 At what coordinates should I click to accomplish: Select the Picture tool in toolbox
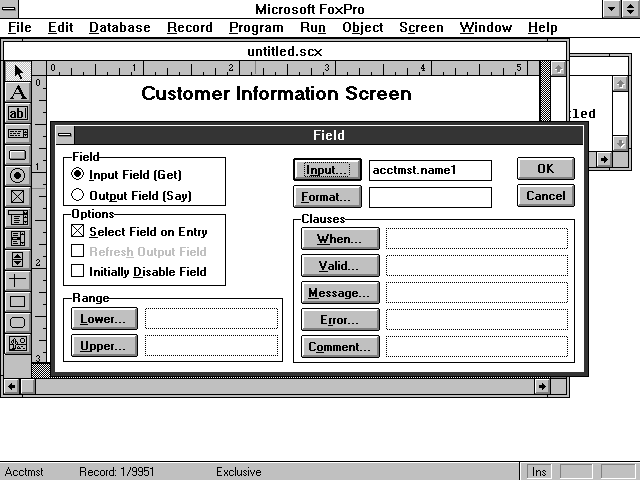coord(18,343)
